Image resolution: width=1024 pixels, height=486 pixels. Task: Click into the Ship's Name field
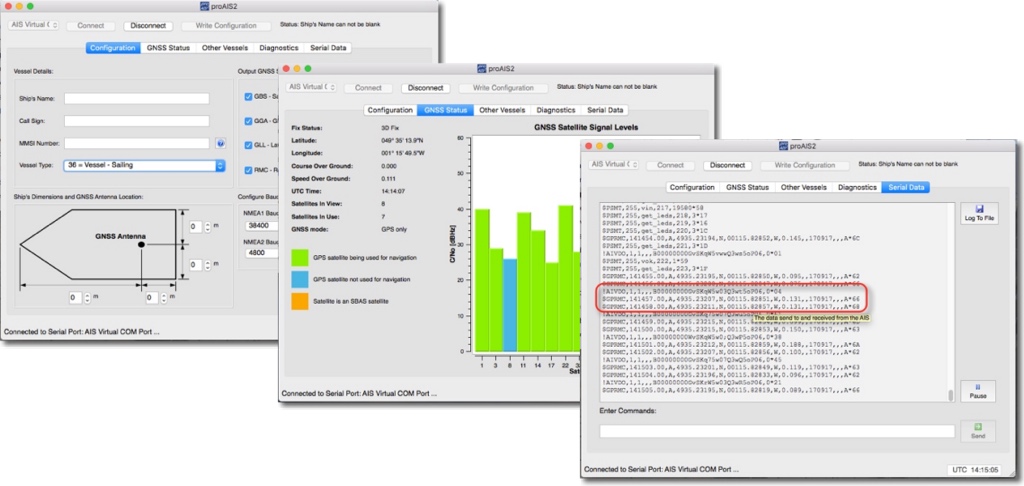[136, 99]
